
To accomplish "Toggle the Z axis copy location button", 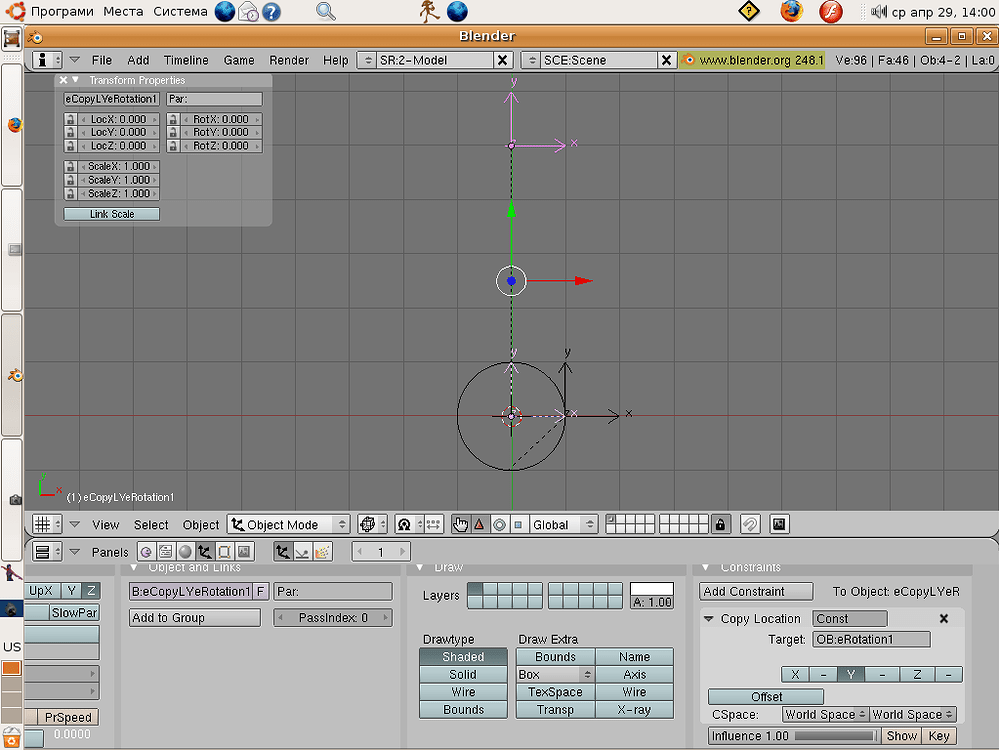I will [x=917, y=674].
